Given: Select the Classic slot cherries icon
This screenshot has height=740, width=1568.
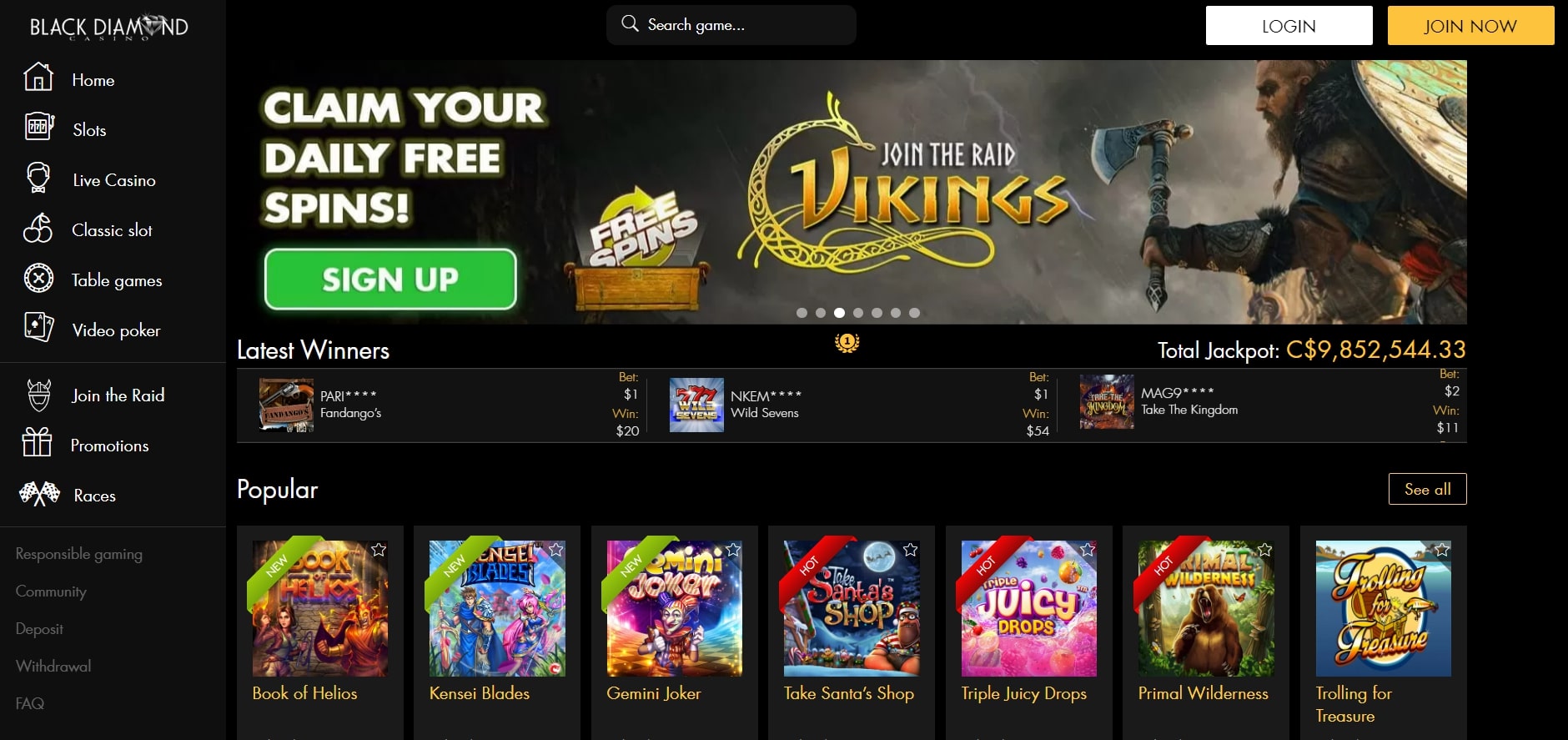Looking at the screenshot, I should [38, 229].
